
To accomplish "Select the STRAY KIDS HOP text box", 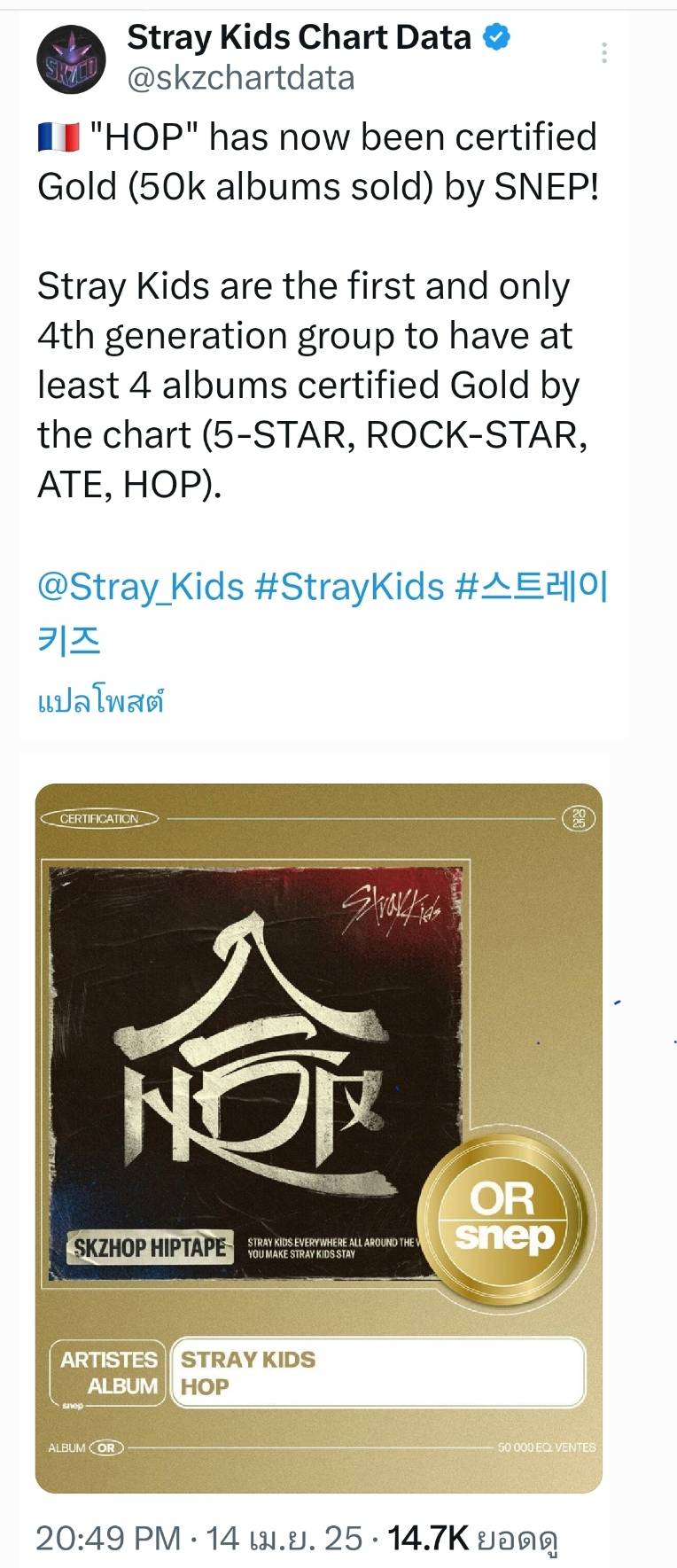I will click(x=378, y=1373).
